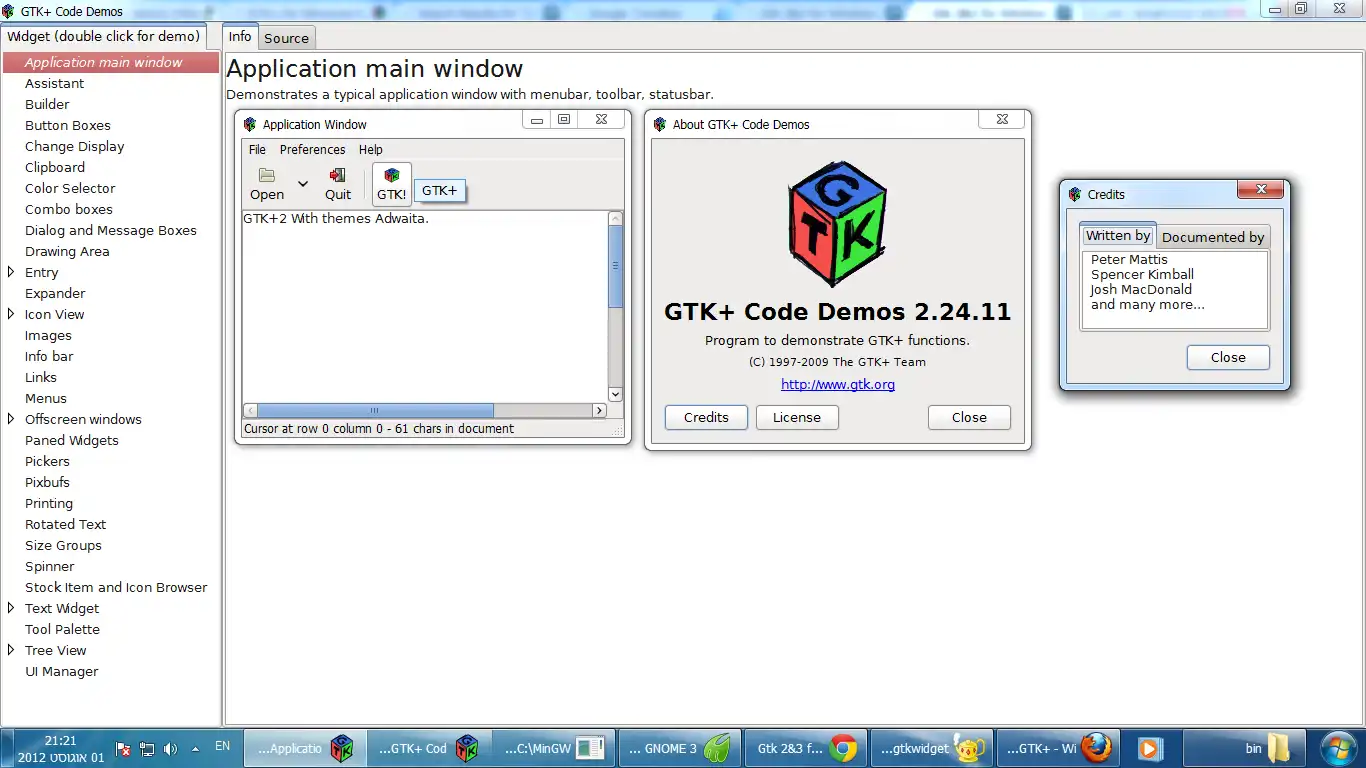1366x768 pixels.
Task: Click the volume speaker tray icon
Action: point(170,748)
